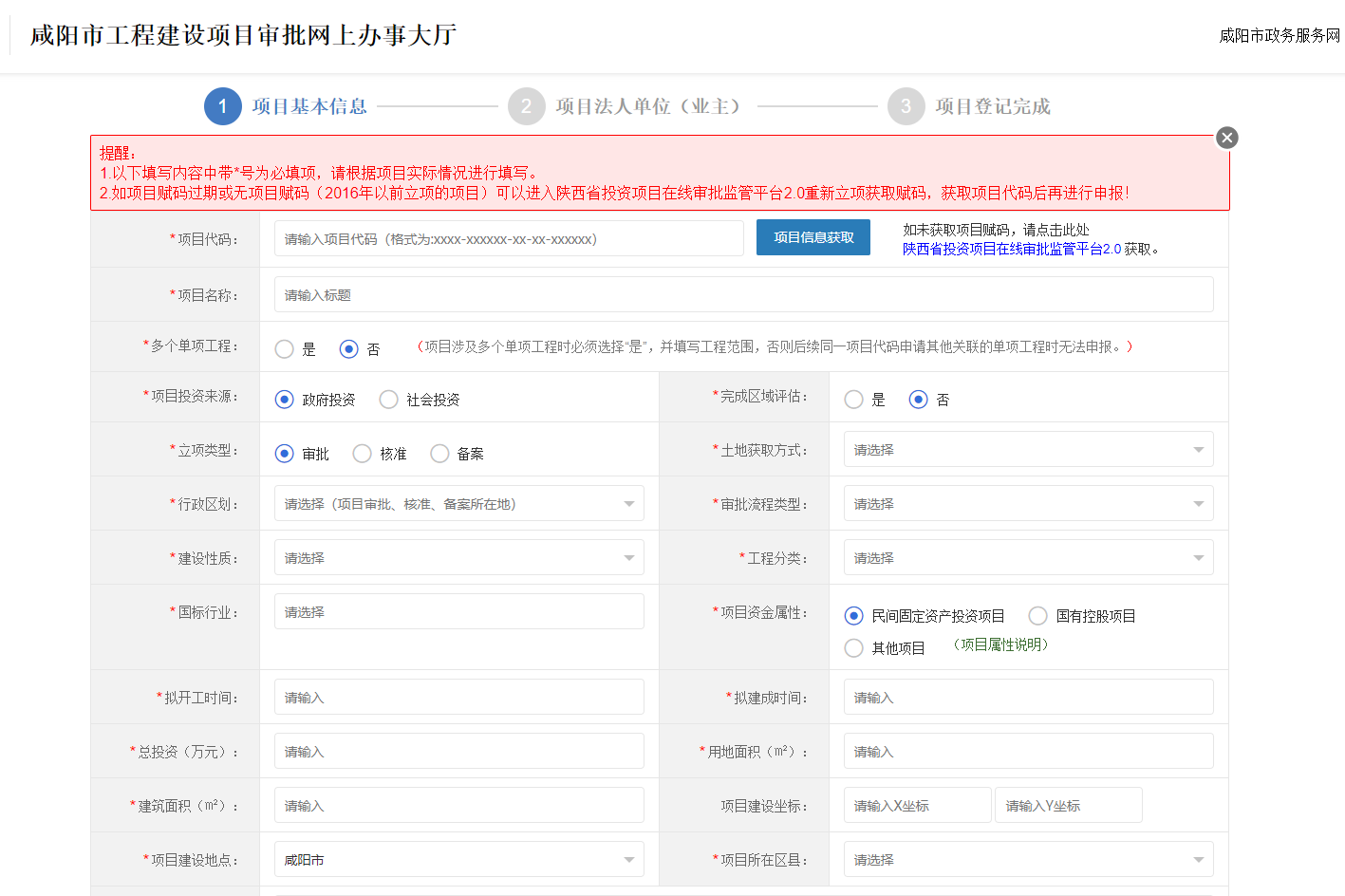Close the red reminder notice banner
The image size is (1345, 896).
point(1227,138)
